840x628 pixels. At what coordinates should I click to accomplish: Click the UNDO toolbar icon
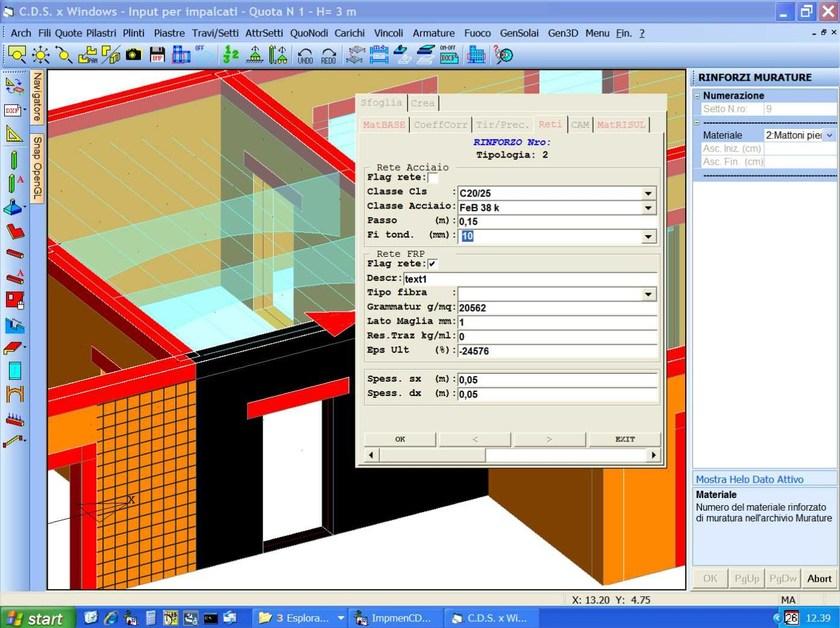point(305,55)
